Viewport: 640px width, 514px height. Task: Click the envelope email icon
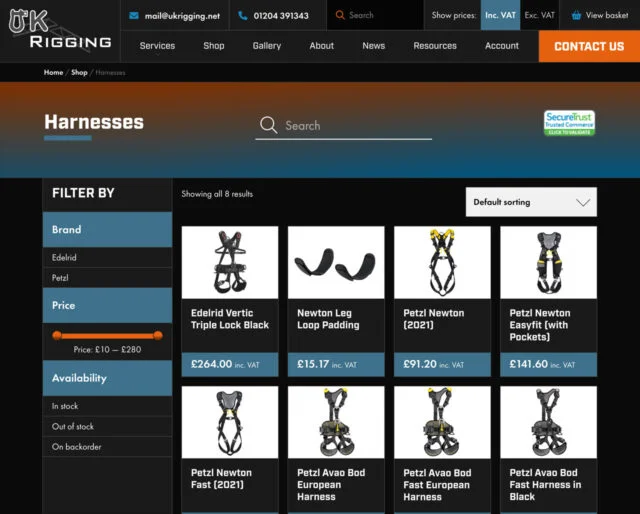click(134, 16)
